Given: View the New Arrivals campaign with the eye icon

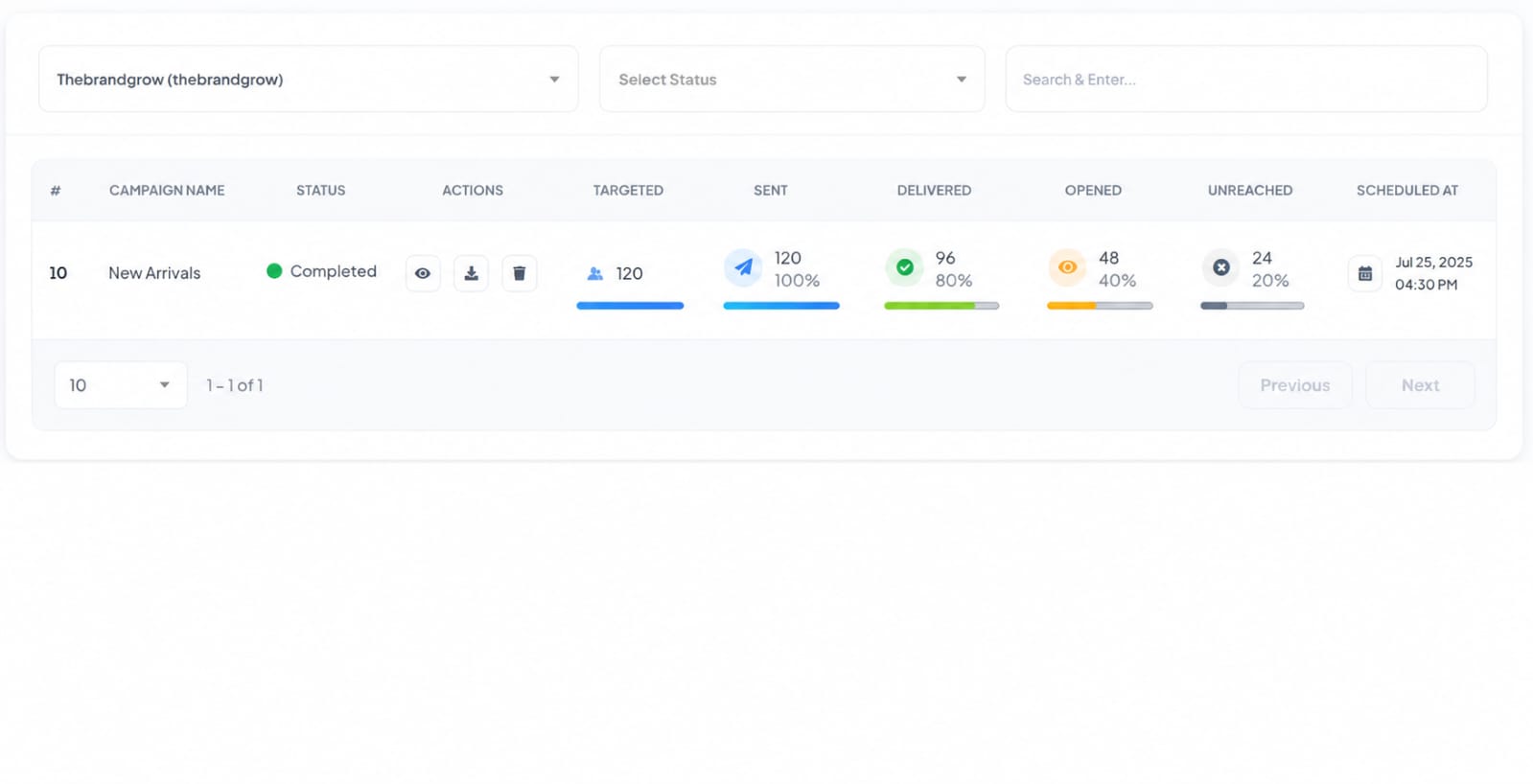Looking at the screenshot, I should pyautogui.click(x=423, y=273).
